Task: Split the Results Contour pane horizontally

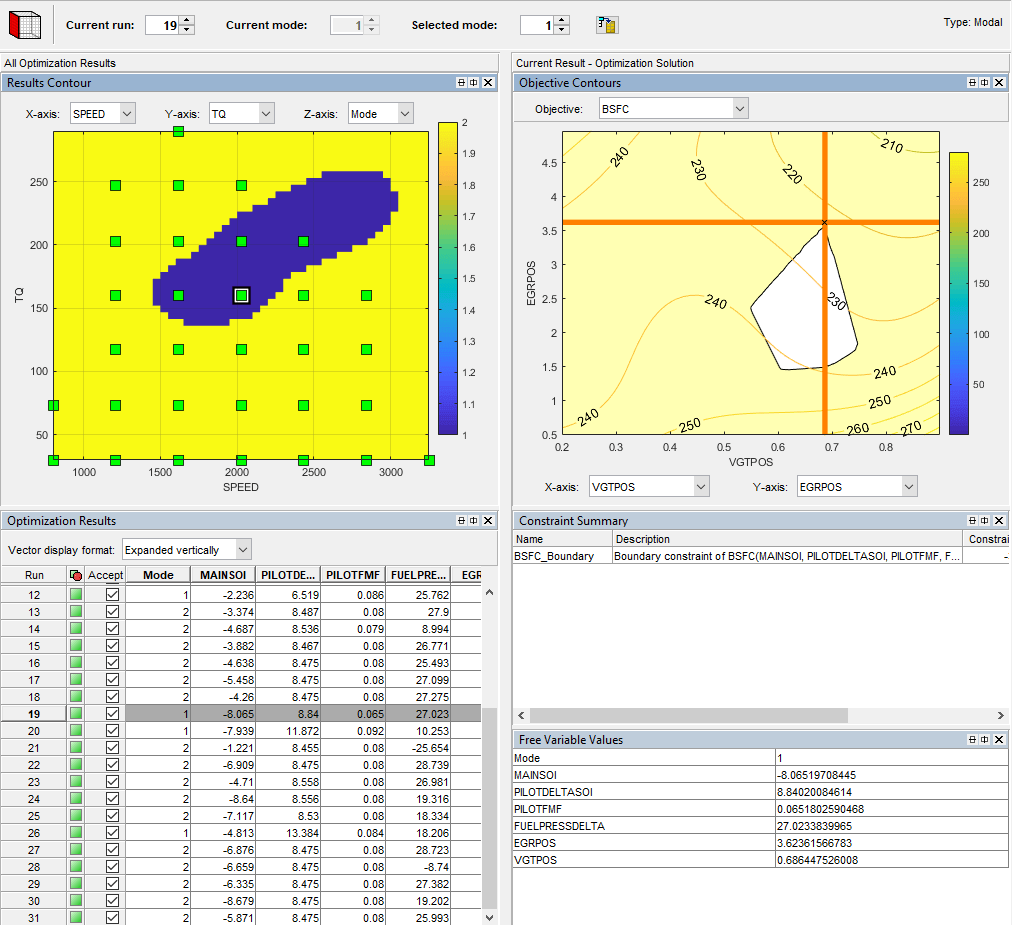Action: pyautogui.click(x=459, y=83)
